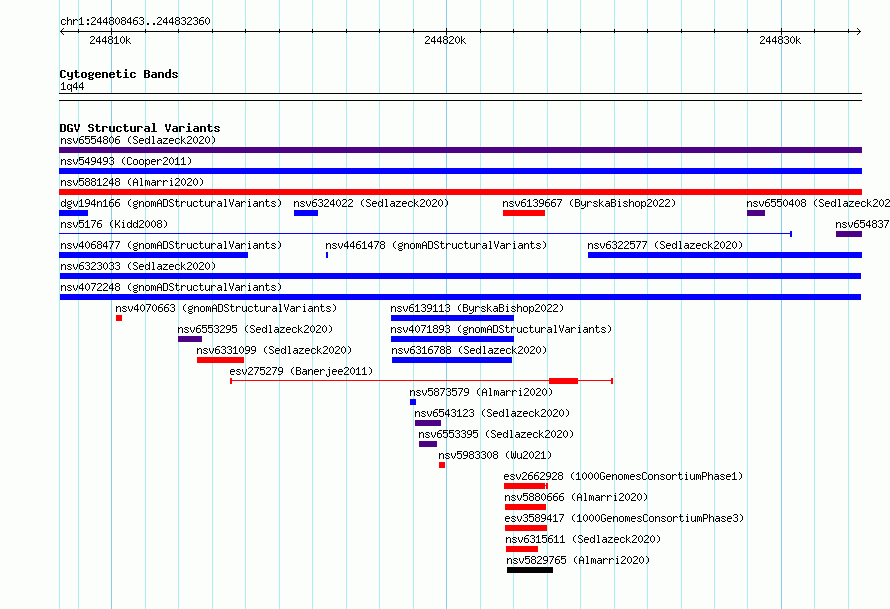Open nsv4072248 gnomAD label
The width and height of the screenshot is (890, 609).
pyautogui.click(x=171, y=287)
